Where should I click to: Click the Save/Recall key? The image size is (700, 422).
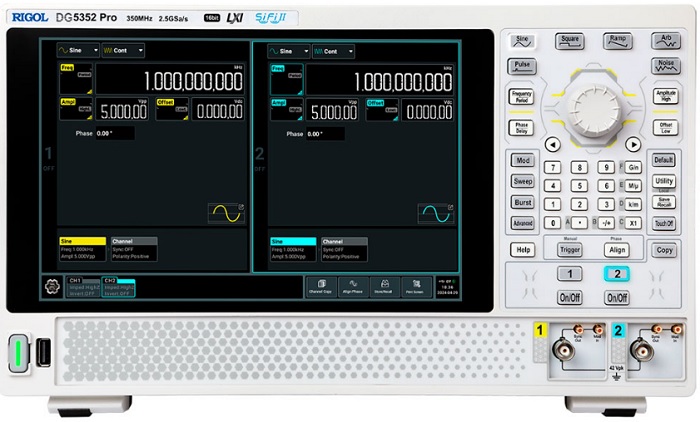664,202
